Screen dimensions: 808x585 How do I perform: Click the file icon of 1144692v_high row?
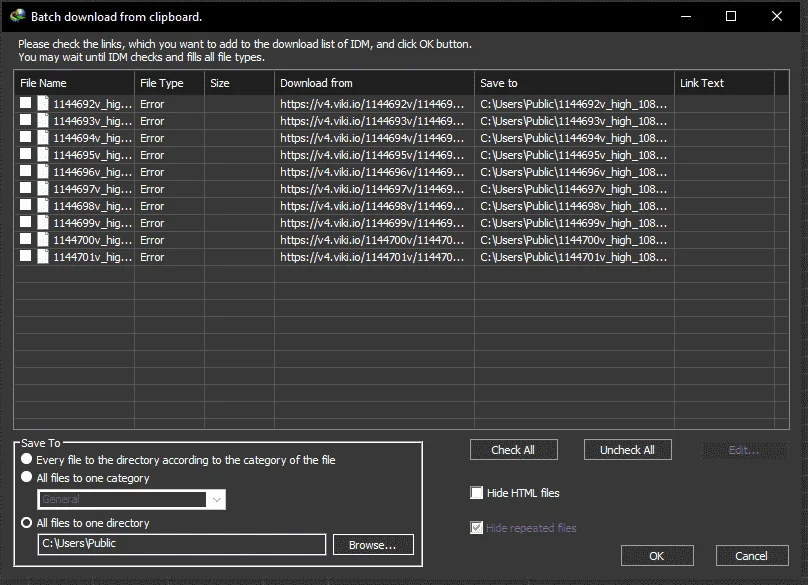(x=43, y=104)
